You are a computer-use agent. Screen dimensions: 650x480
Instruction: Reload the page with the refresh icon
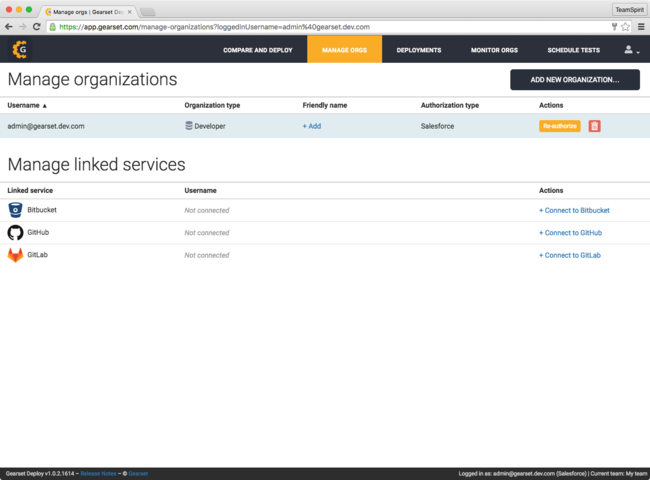36,27
